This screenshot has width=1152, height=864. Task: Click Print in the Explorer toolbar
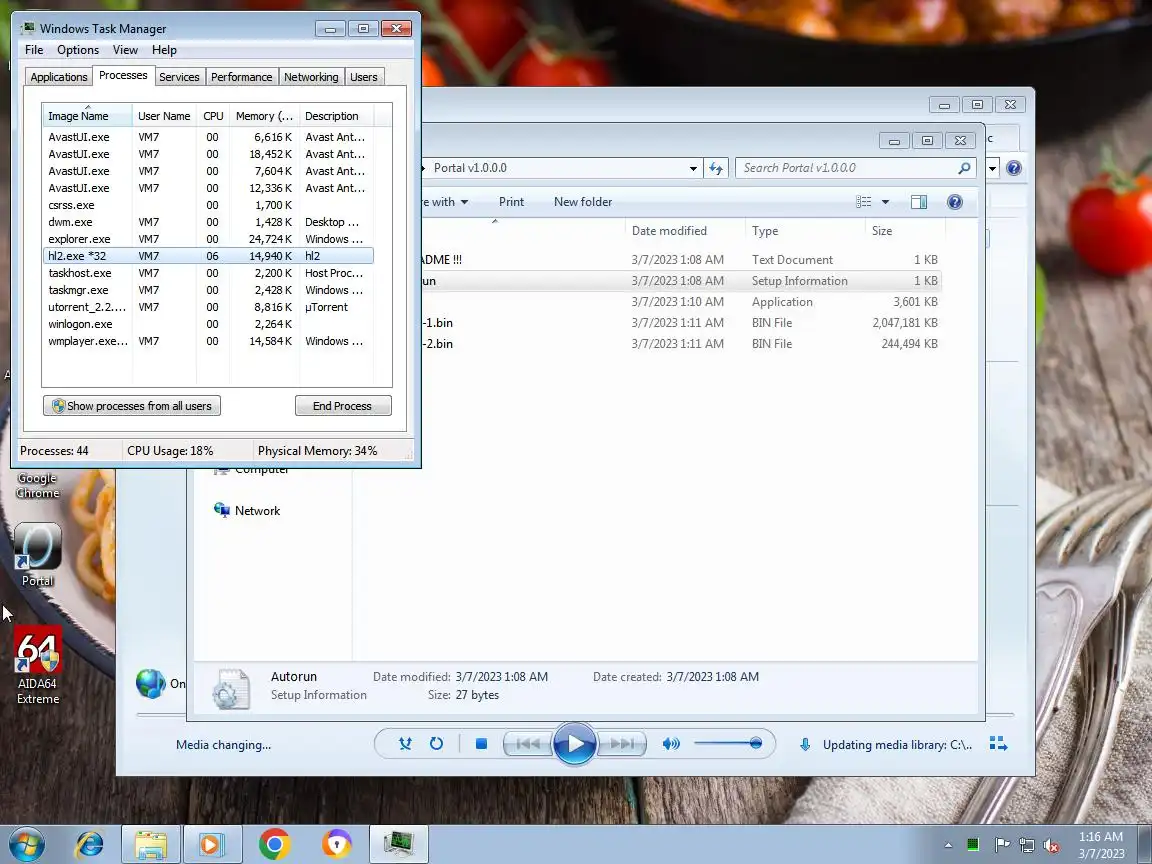(x=511, y=202)
